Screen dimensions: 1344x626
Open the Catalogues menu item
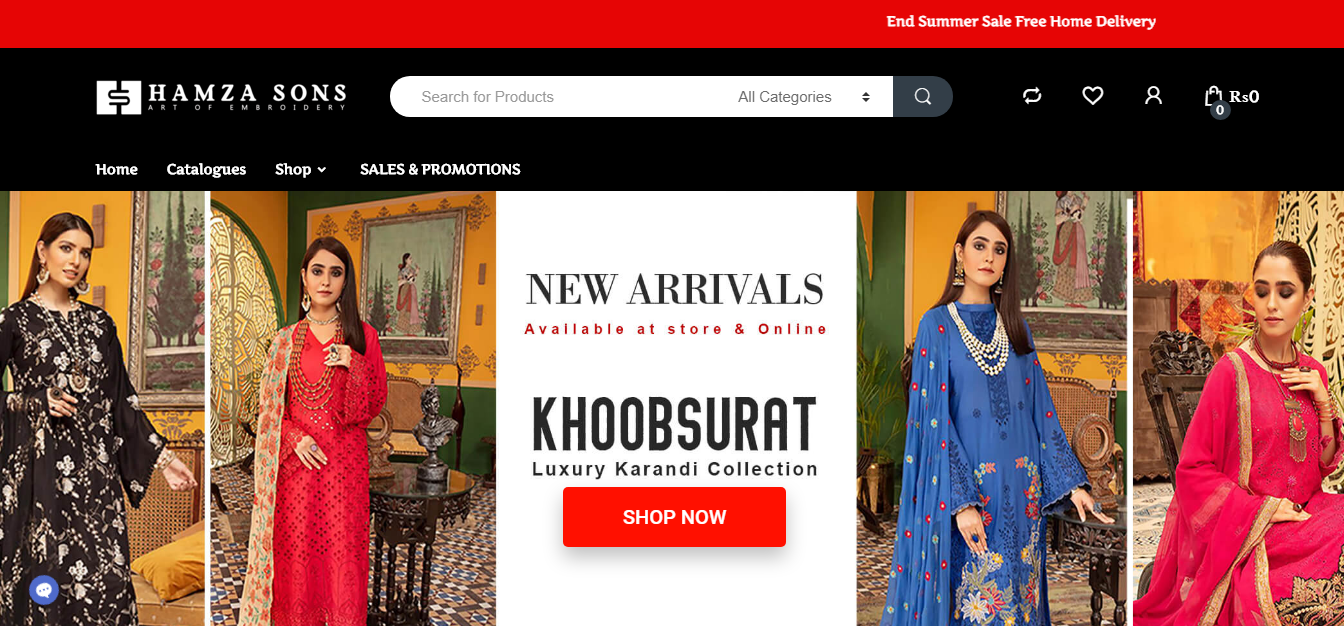coord(206,169)
